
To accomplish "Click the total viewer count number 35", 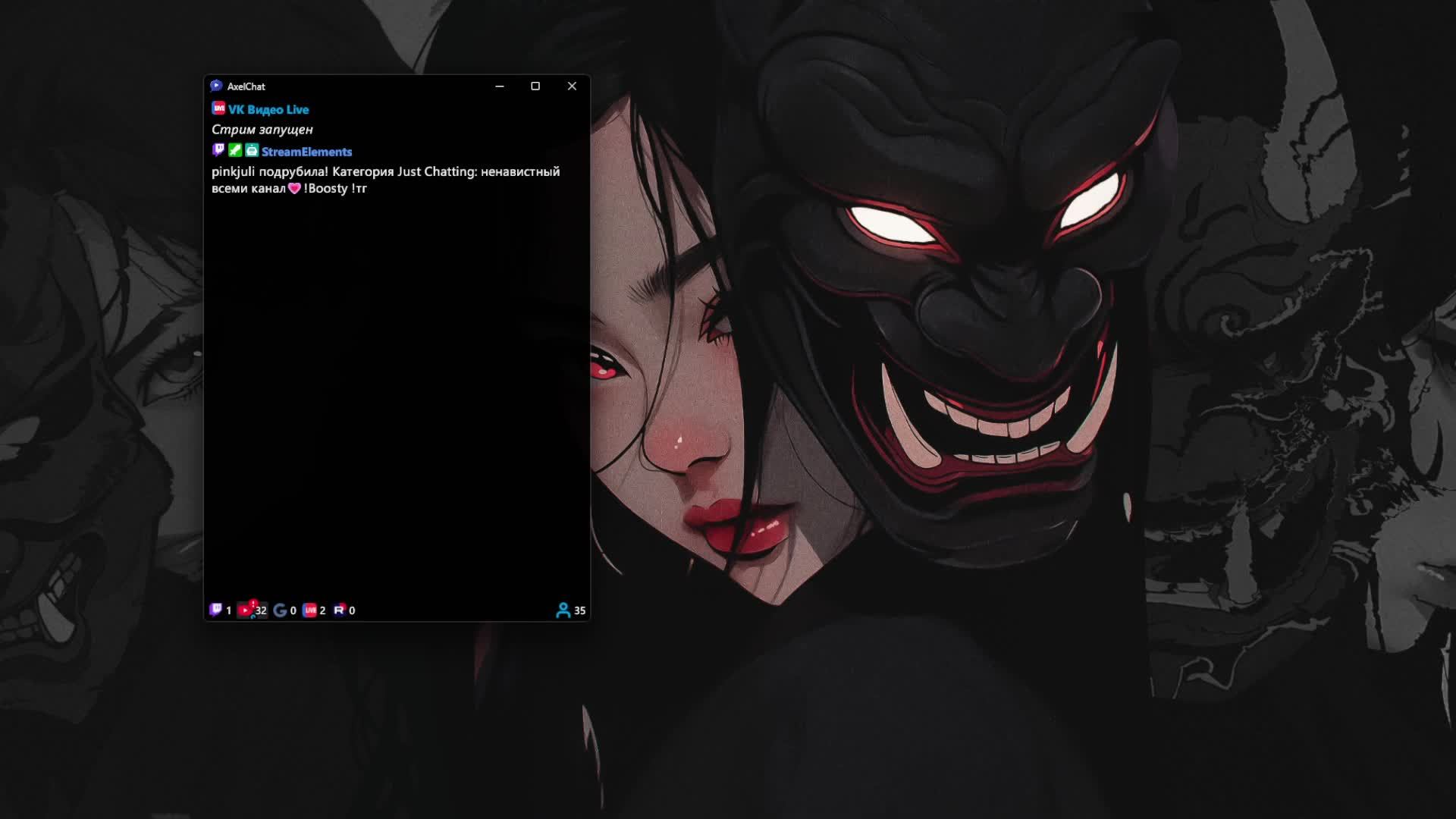I will coord(579,610).
